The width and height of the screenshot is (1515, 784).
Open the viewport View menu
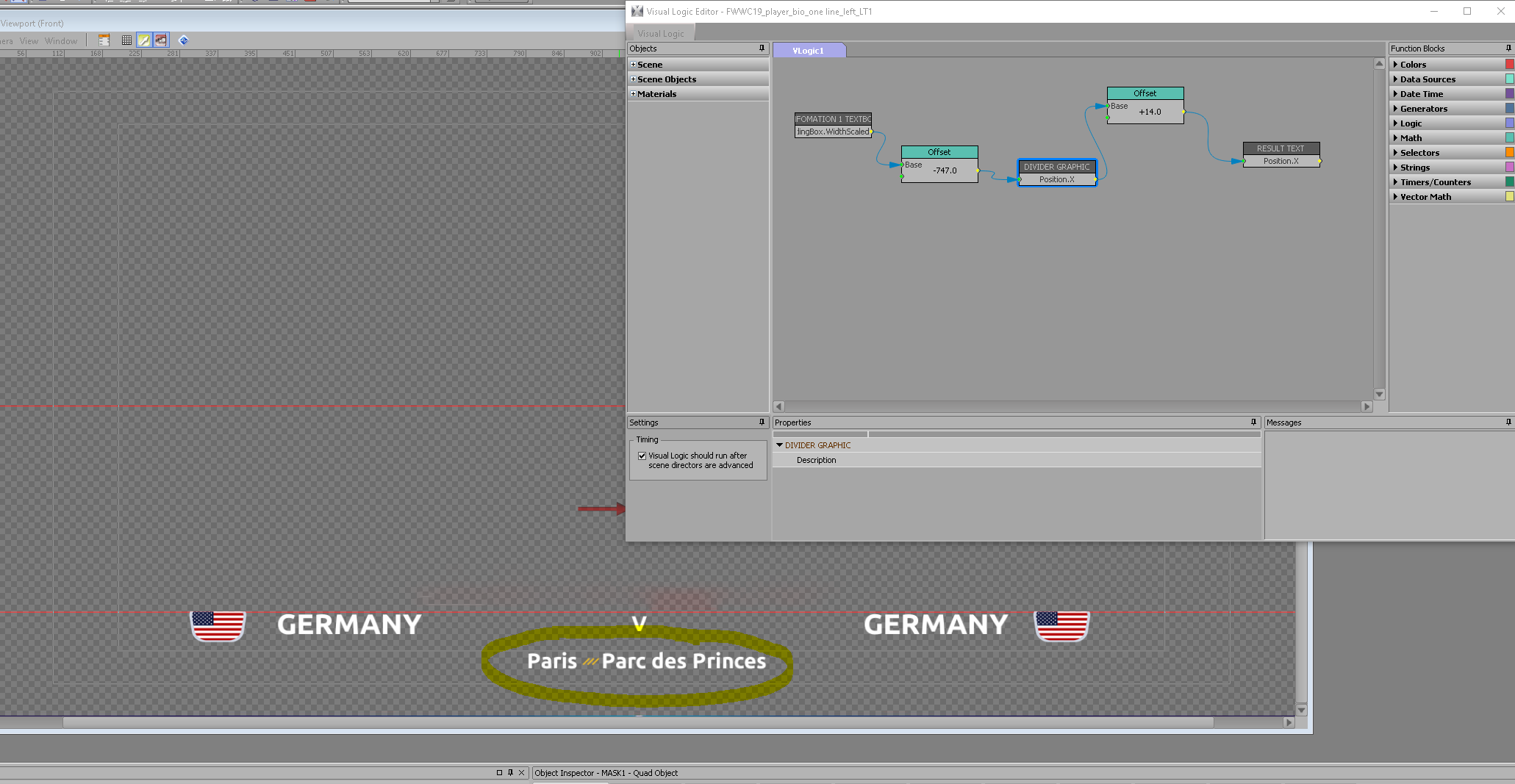[29, 41]
